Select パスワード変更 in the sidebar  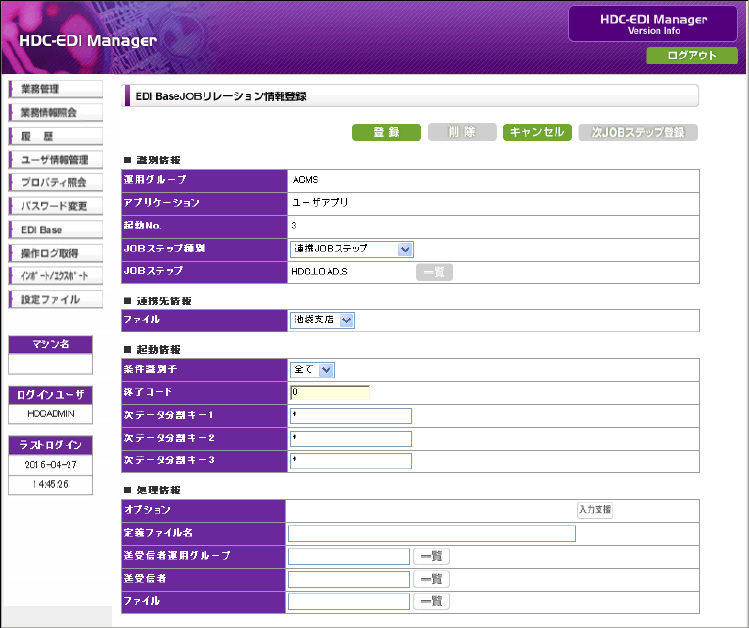pos(55,206)
